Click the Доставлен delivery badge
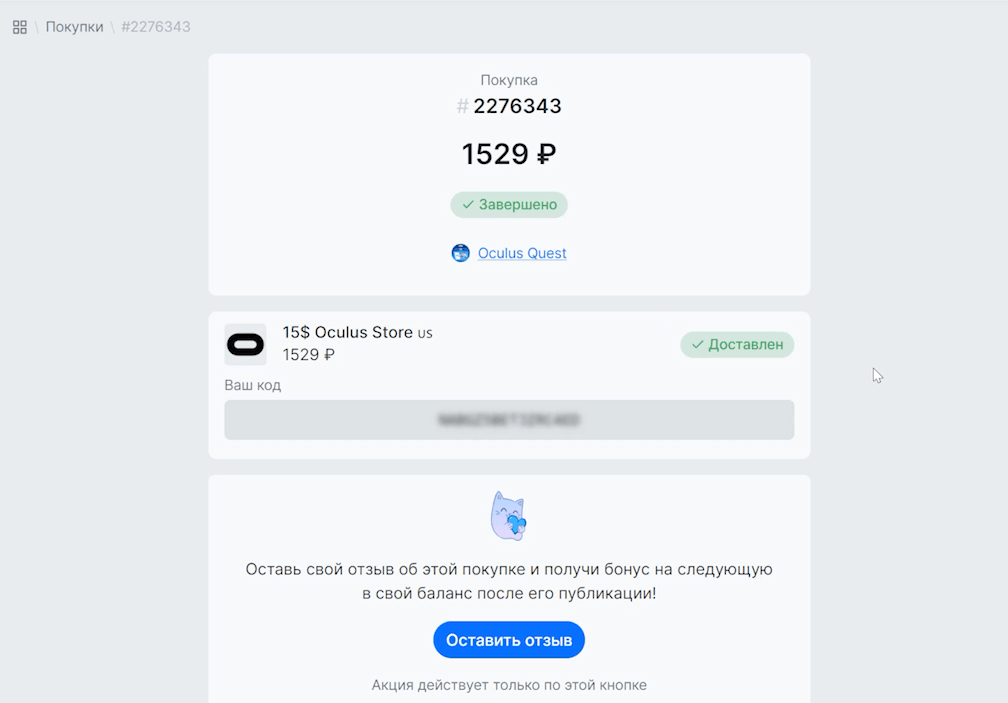 click(x=737, y=345)
